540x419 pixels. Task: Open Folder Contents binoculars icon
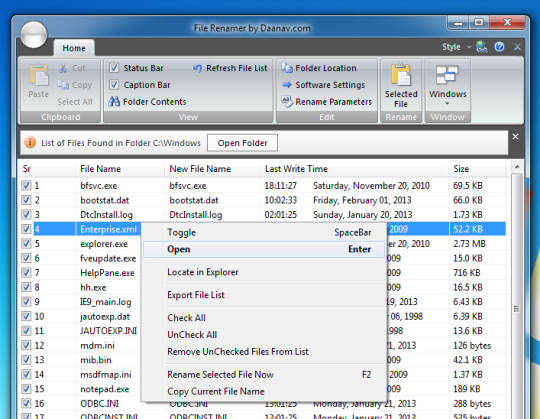(114, 102)
